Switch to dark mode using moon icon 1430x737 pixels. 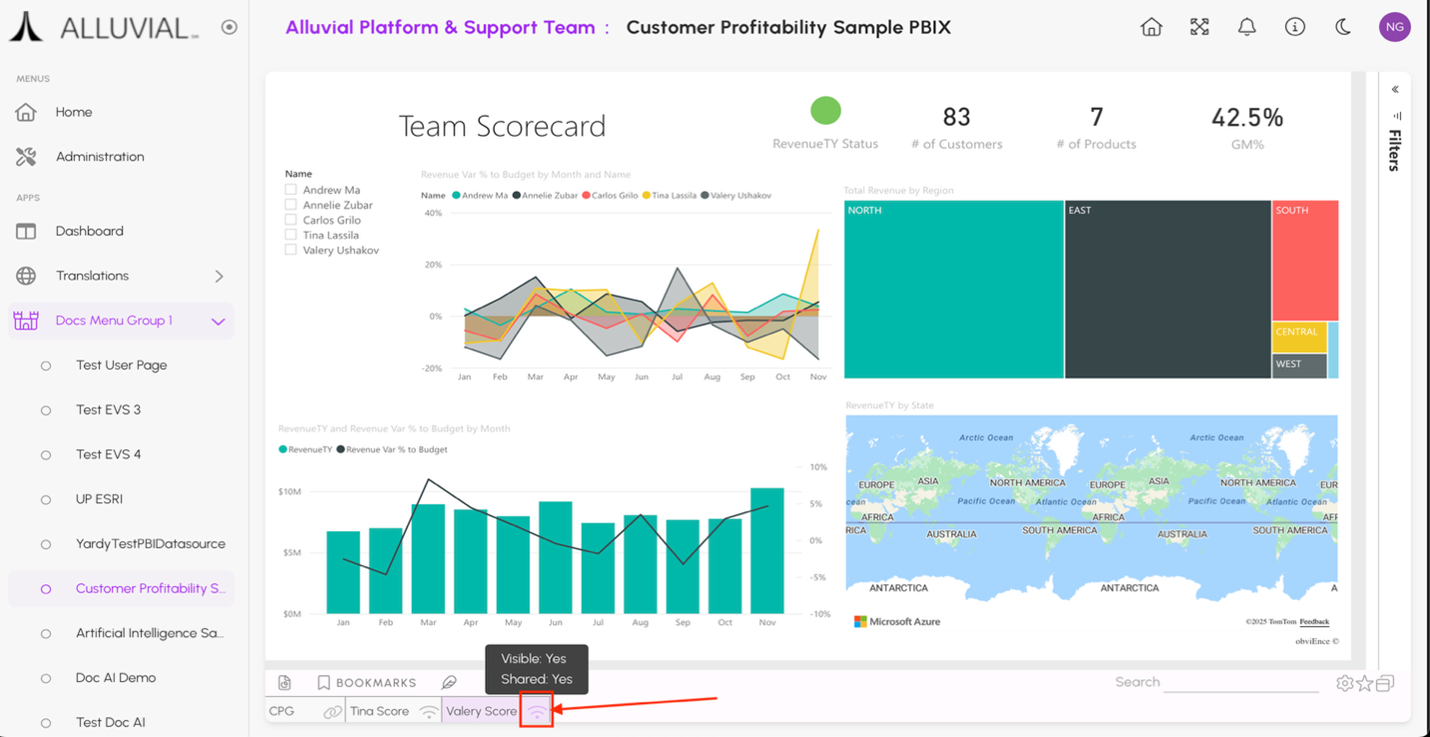tap(1343, 27)
